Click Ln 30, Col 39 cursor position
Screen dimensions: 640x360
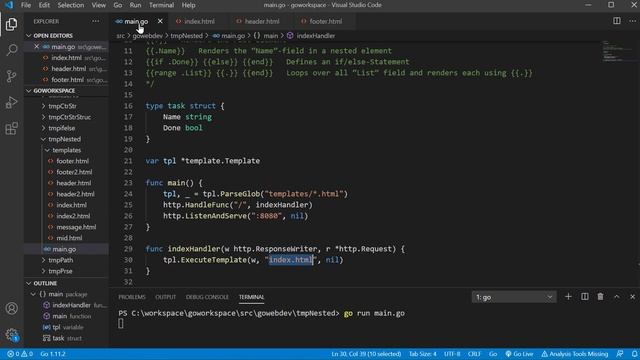[x=366, y=354]
